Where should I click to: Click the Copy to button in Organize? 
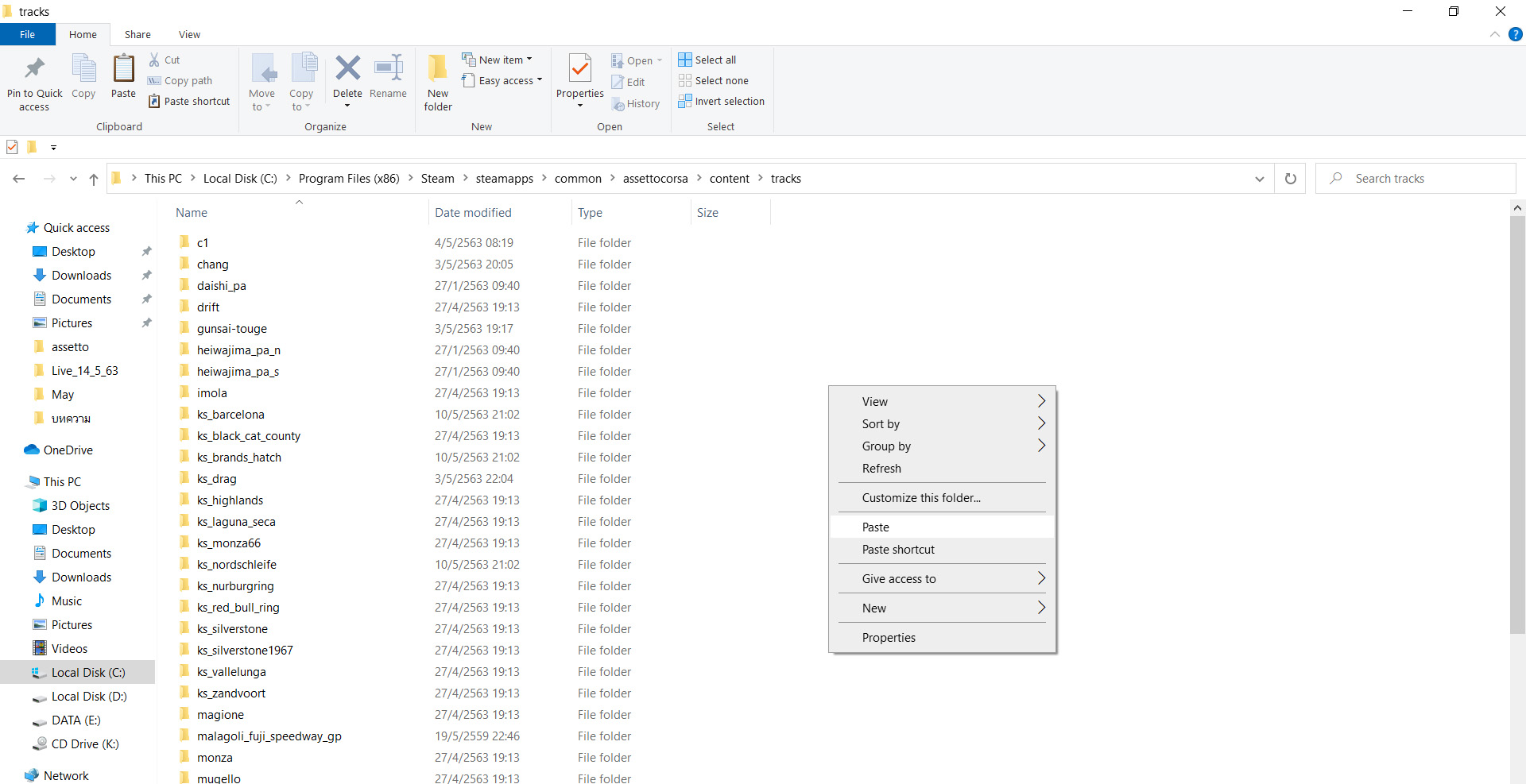(301, 82)
